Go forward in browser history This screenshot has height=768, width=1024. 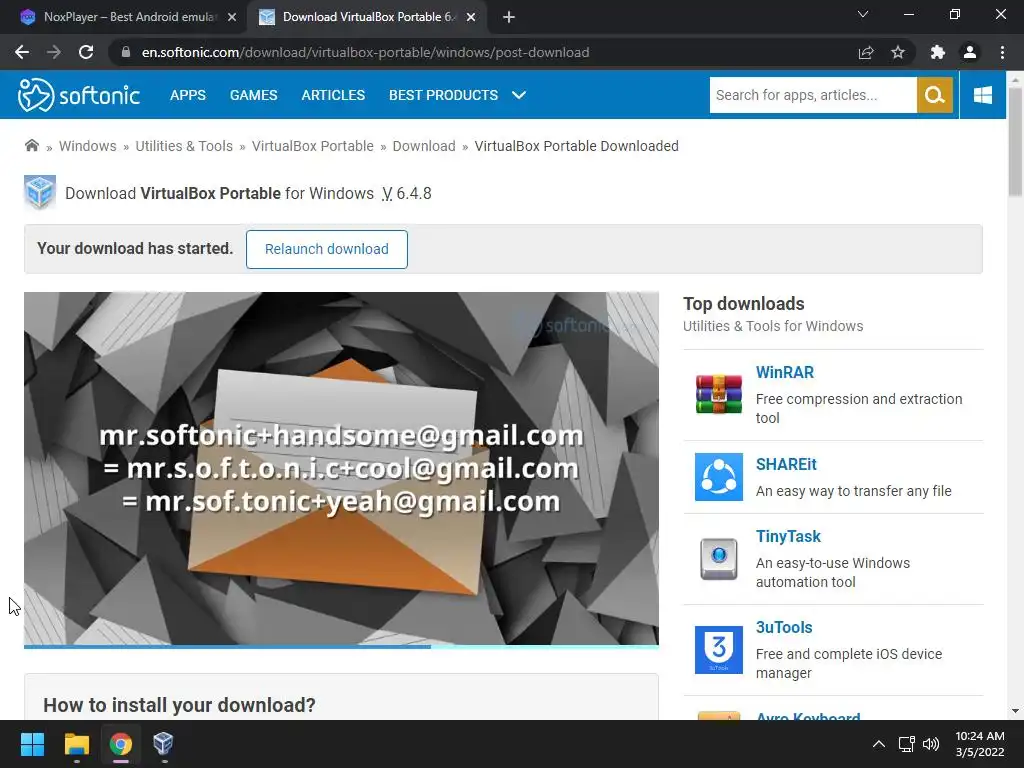click(x=54, y=52)
